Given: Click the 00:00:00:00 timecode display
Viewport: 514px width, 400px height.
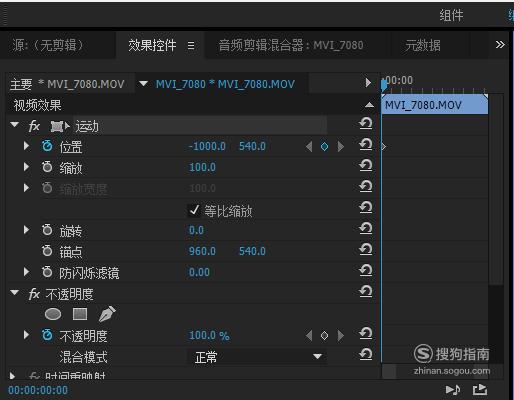Looking at the screenshot, I should click(38, 390).
